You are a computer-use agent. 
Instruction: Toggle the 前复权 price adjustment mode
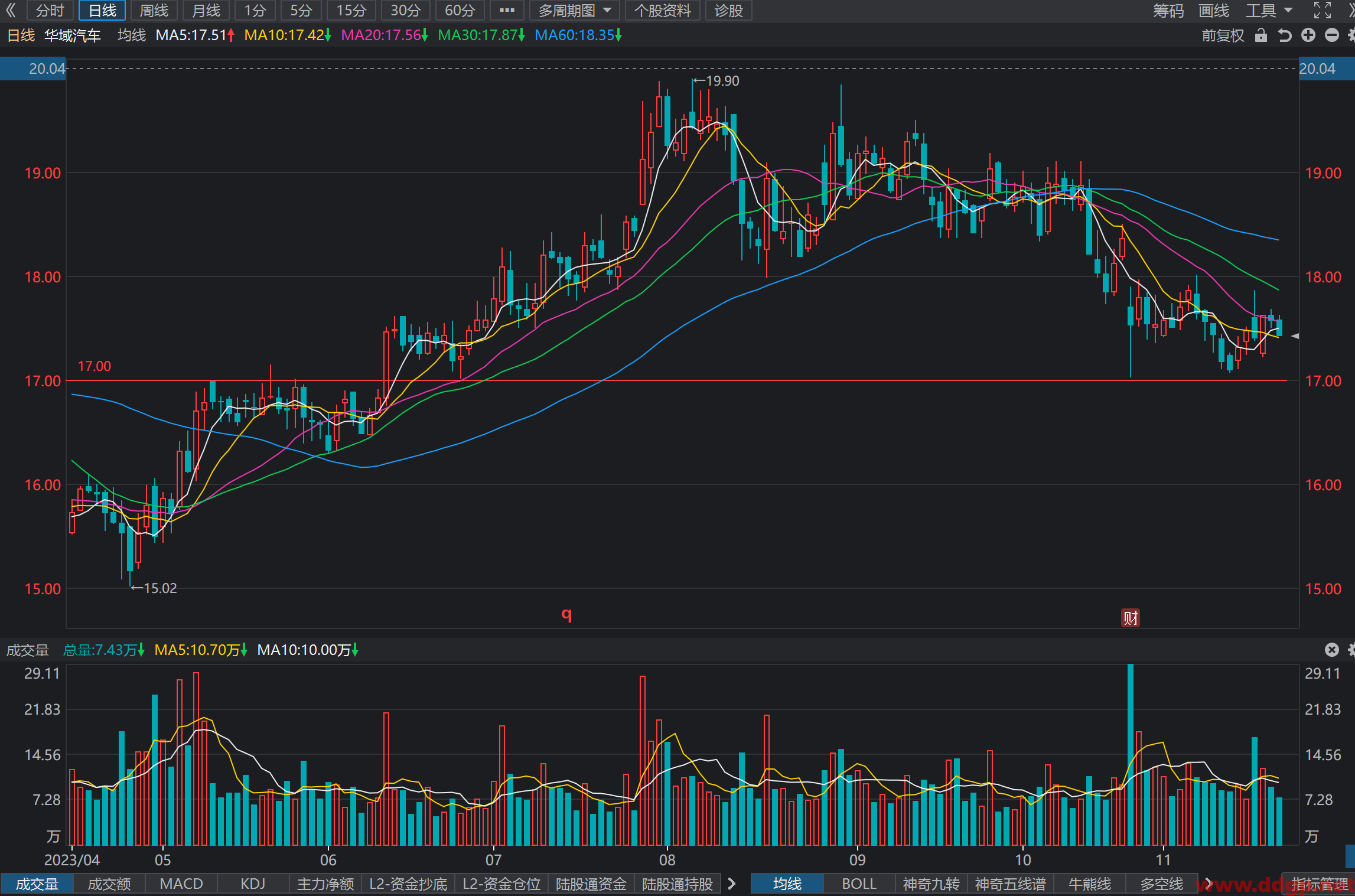(x=1223, y=35)
